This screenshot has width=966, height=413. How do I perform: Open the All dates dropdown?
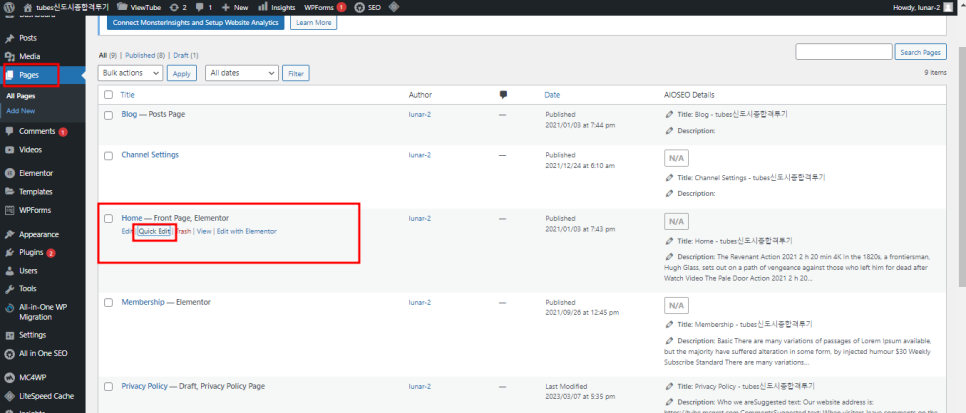[242, 73]
